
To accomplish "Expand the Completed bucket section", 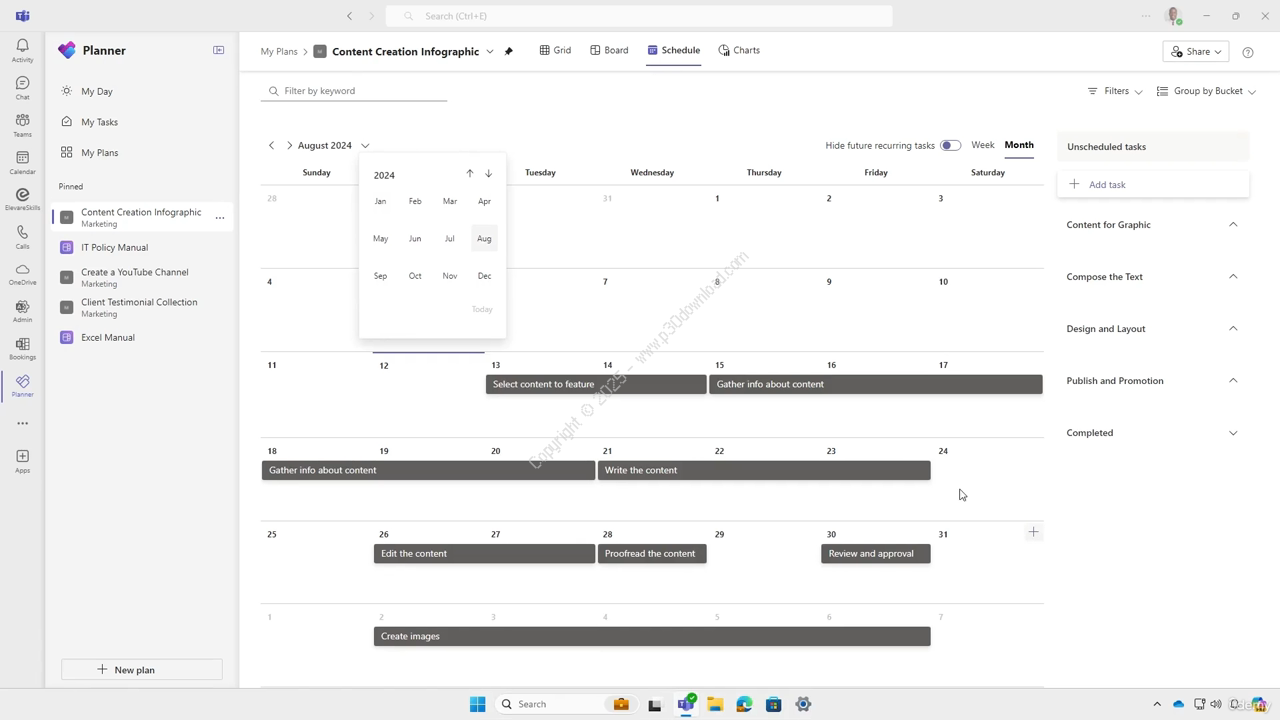I will pyautogui.click(x=1232, y=433).
